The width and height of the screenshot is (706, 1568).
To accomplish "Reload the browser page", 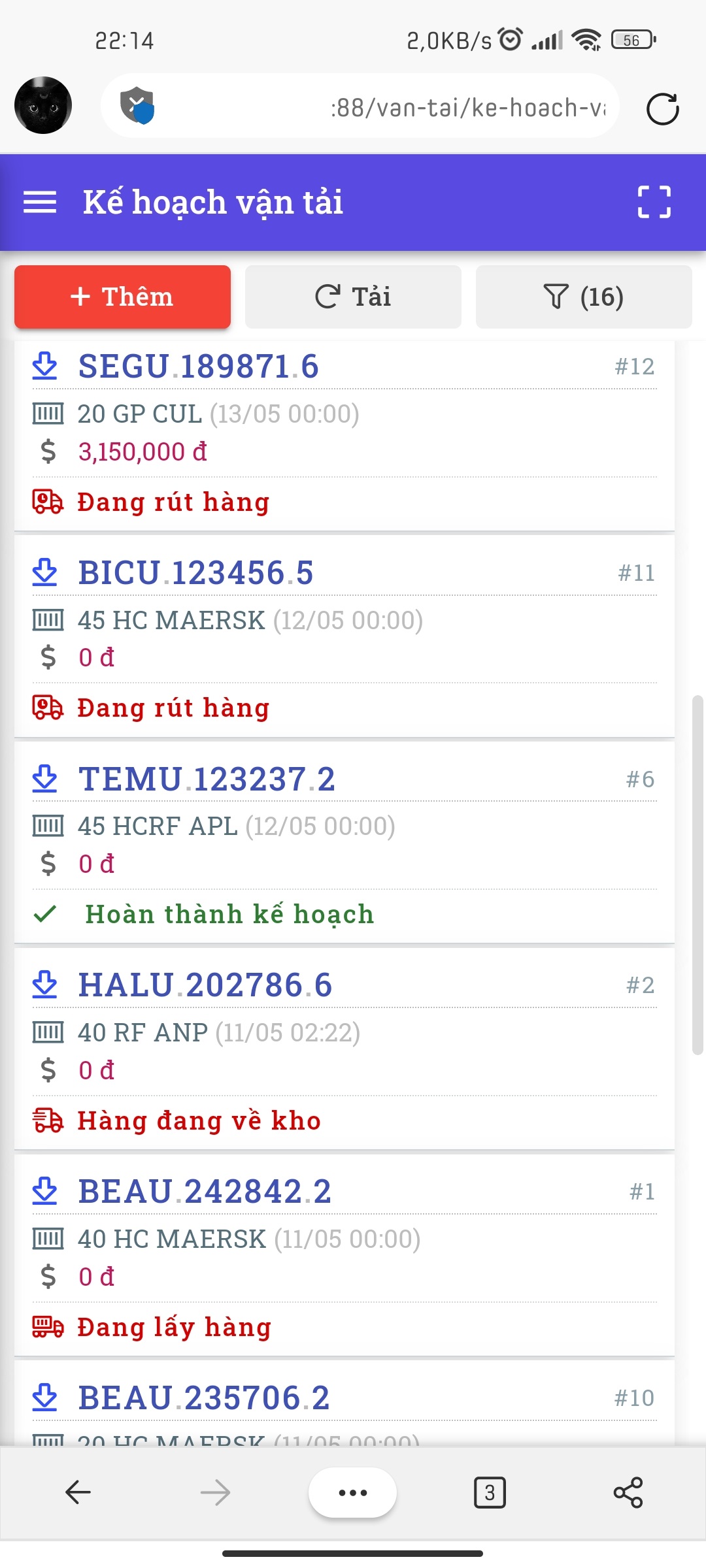I will pos(662,108).
